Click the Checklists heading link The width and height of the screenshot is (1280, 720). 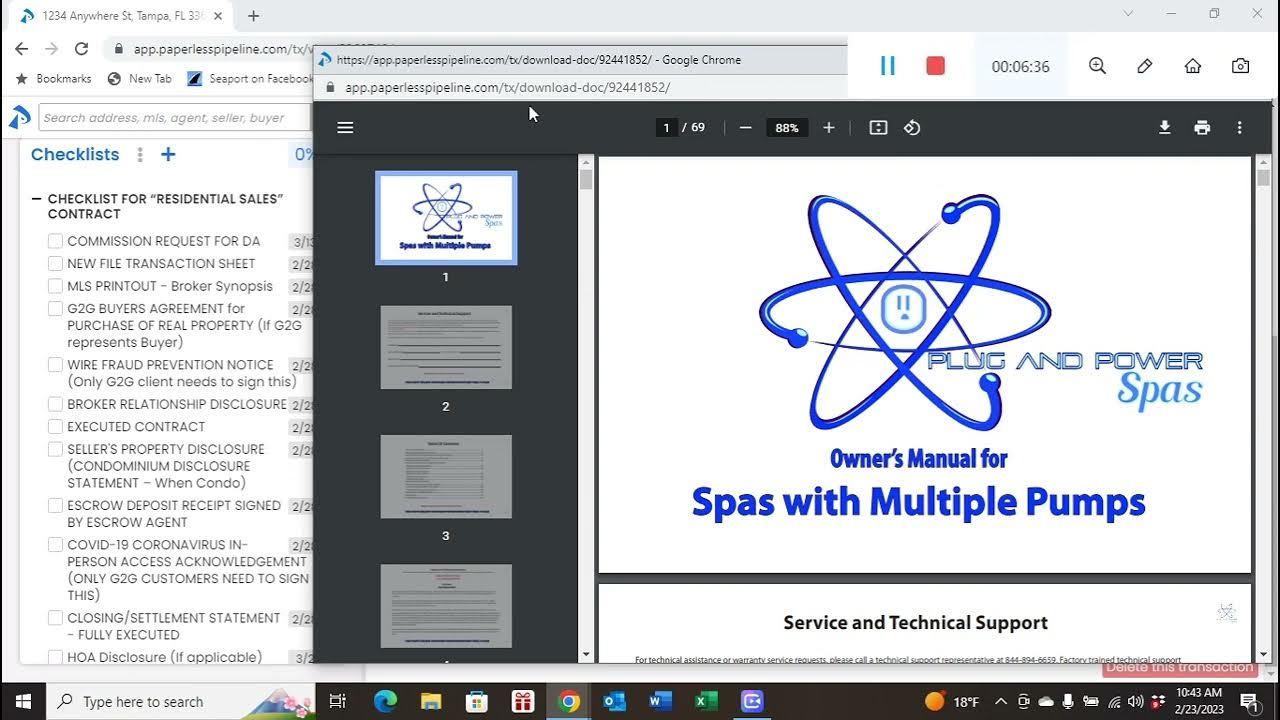pos(75,154)
